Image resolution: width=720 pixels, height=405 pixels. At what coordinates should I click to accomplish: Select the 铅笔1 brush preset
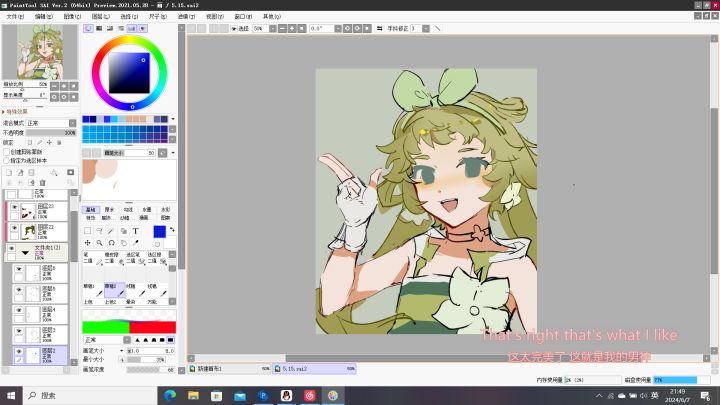tap(93, 290)
